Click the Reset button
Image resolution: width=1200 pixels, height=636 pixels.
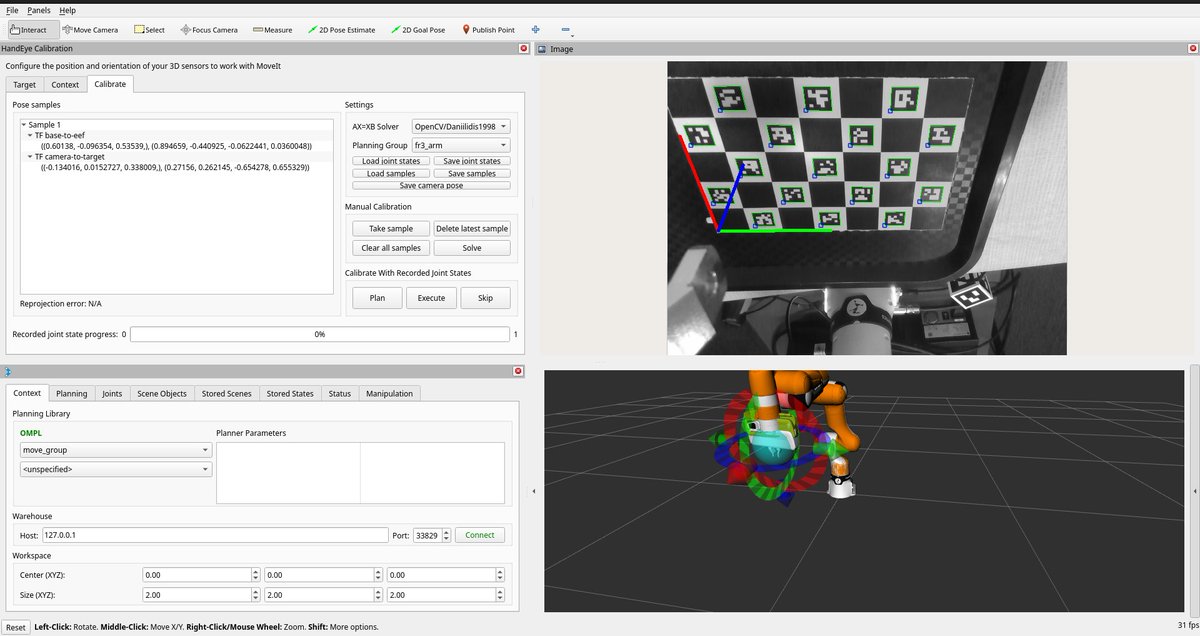(x=15, y=627)
